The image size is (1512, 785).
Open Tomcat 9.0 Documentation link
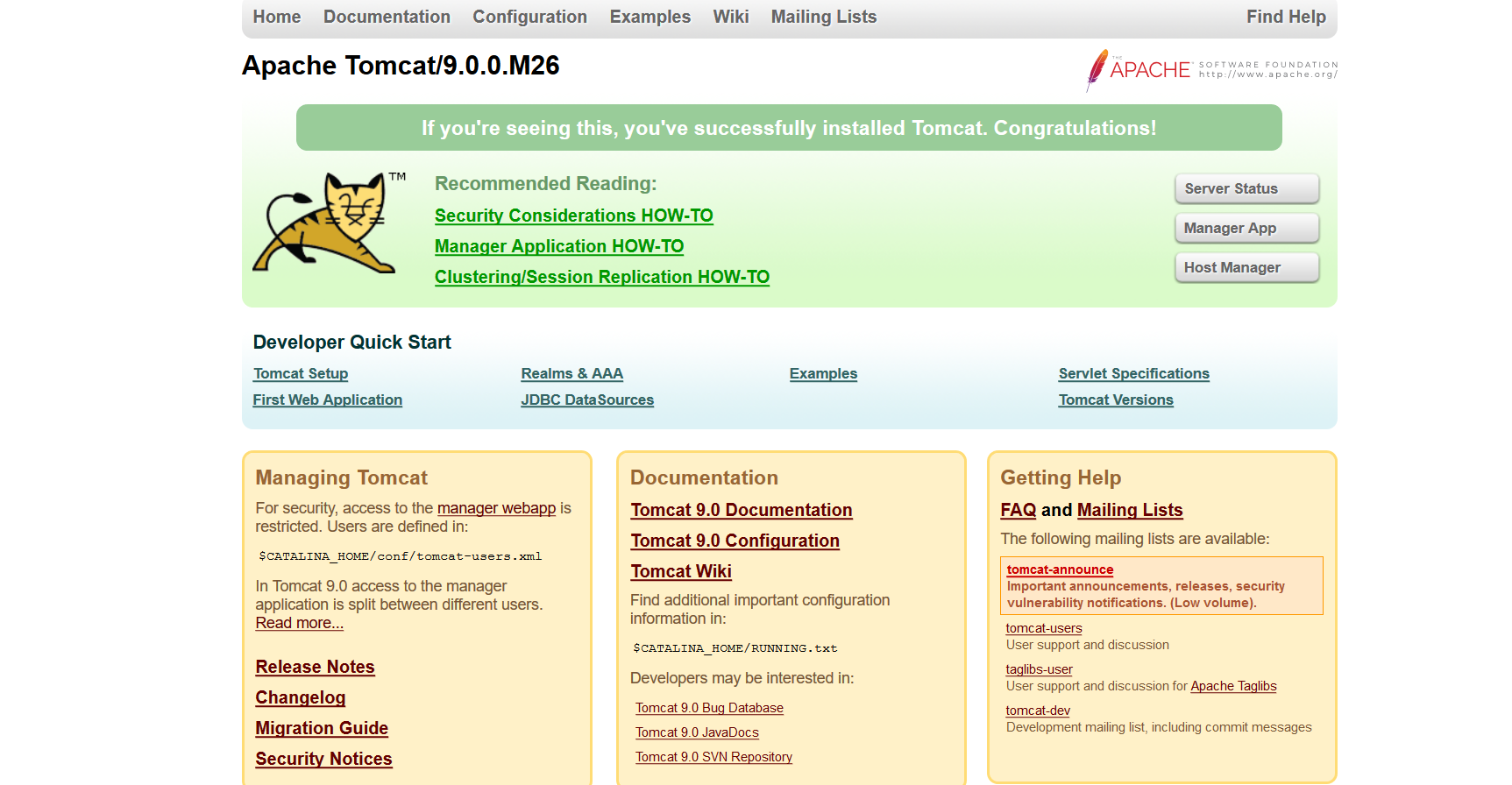[742, 510]
